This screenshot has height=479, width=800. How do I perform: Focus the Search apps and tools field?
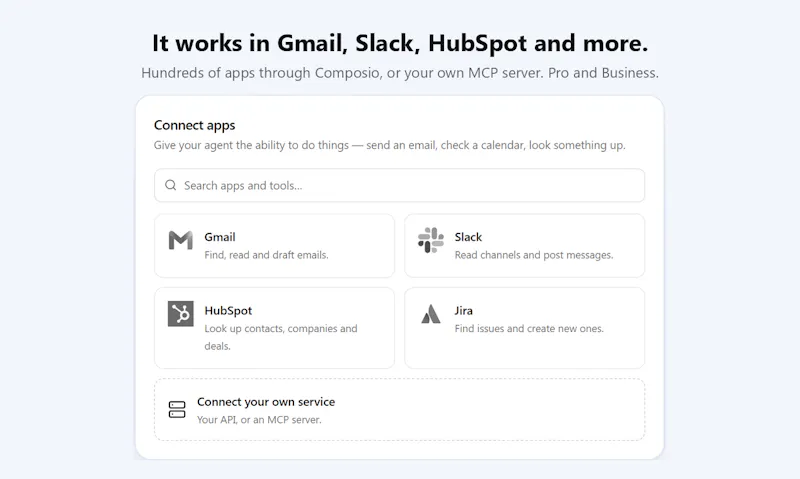point(399,185)
